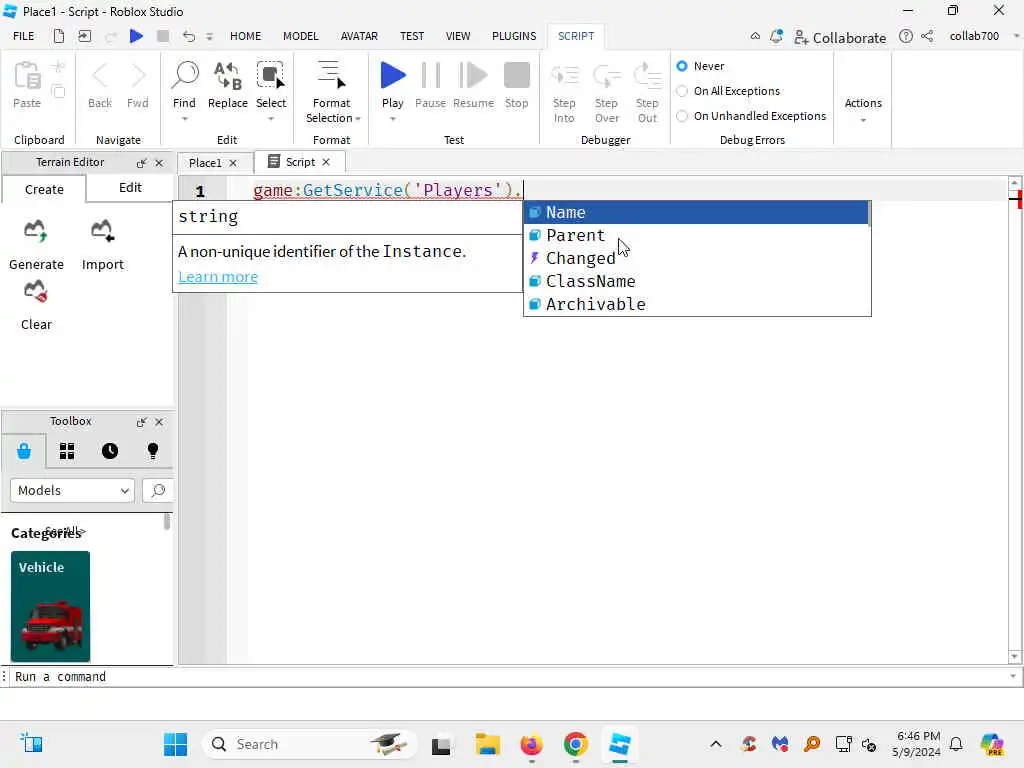Click the Share icon next to help
1024x768 pixels.
(x=927, y=36)
